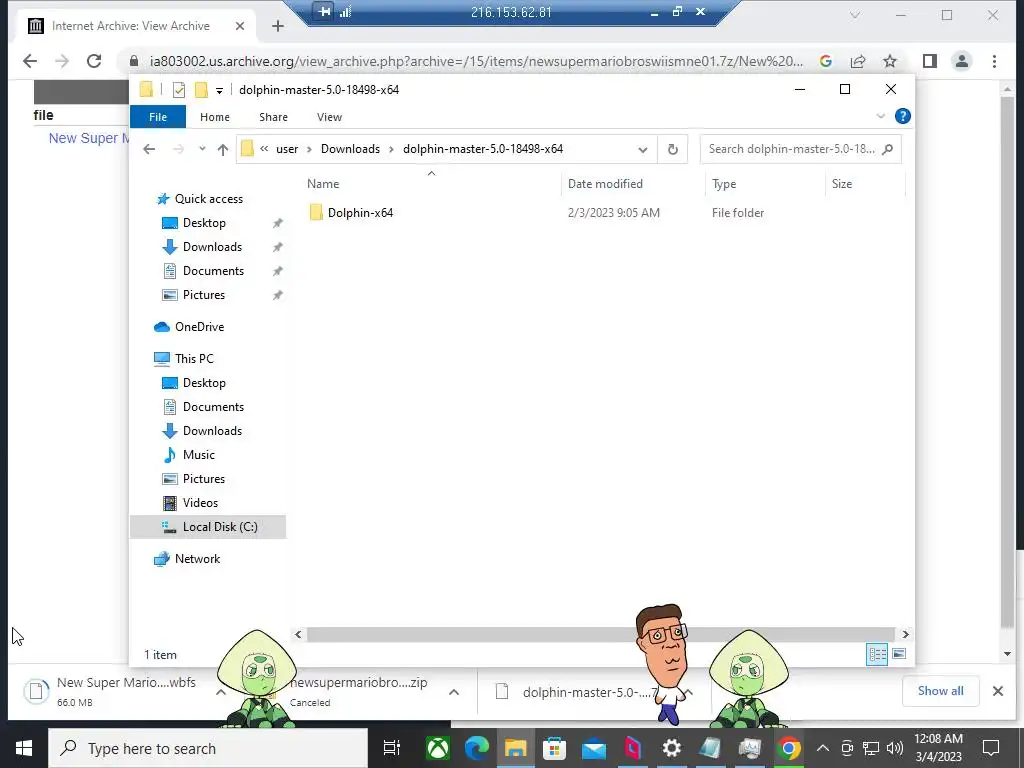Open Customize Quick Access Toolbar dropdown
The image size is (1024, 768).
(219, 91)
